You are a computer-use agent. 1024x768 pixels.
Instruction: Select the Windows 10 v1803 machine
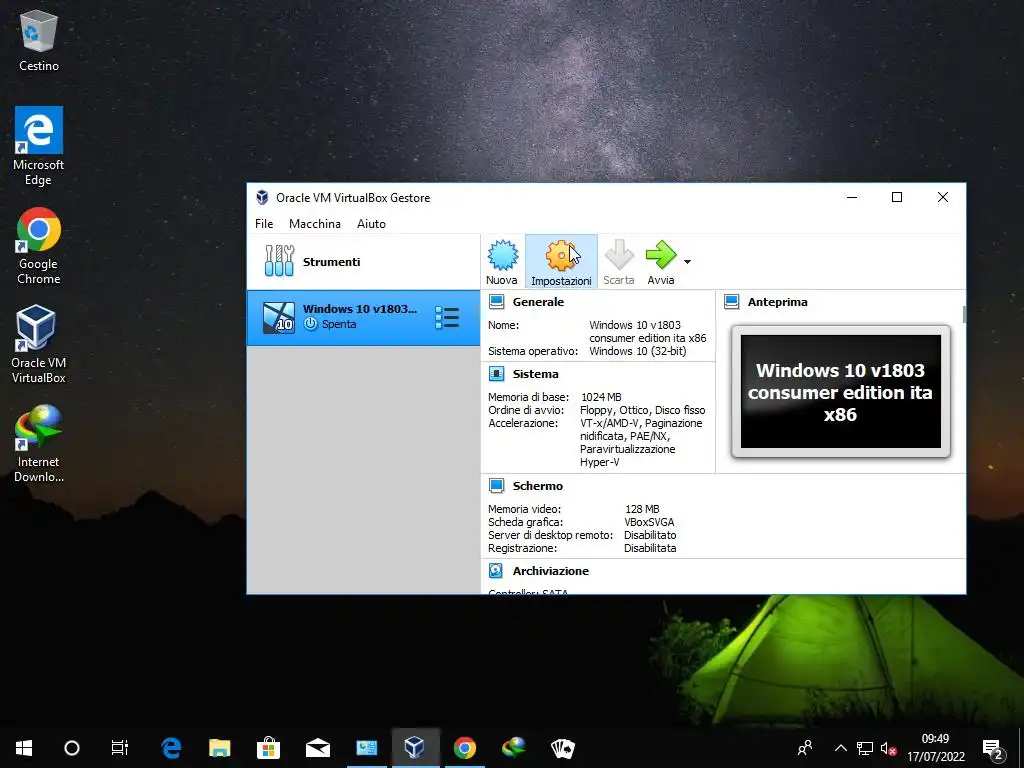point(363,317)
